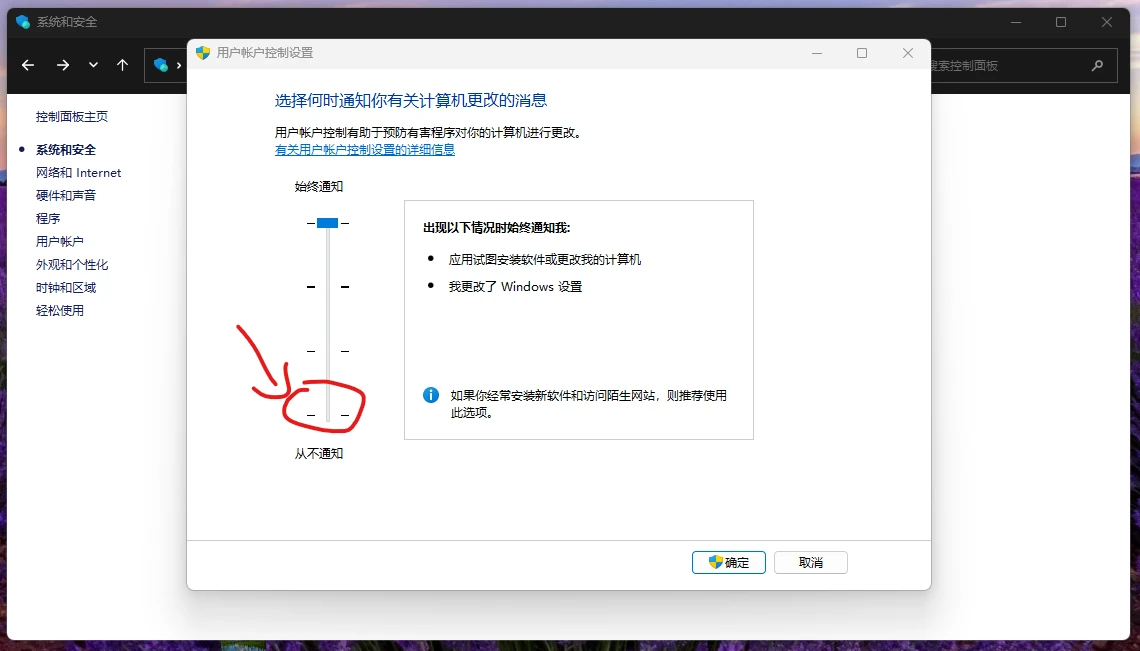Image resolution: width=1140 pixels, height=651 pixels.
Task: Click the UAC shield icon in dialog title
Action: pyautogui.click(x=203, y=53)
